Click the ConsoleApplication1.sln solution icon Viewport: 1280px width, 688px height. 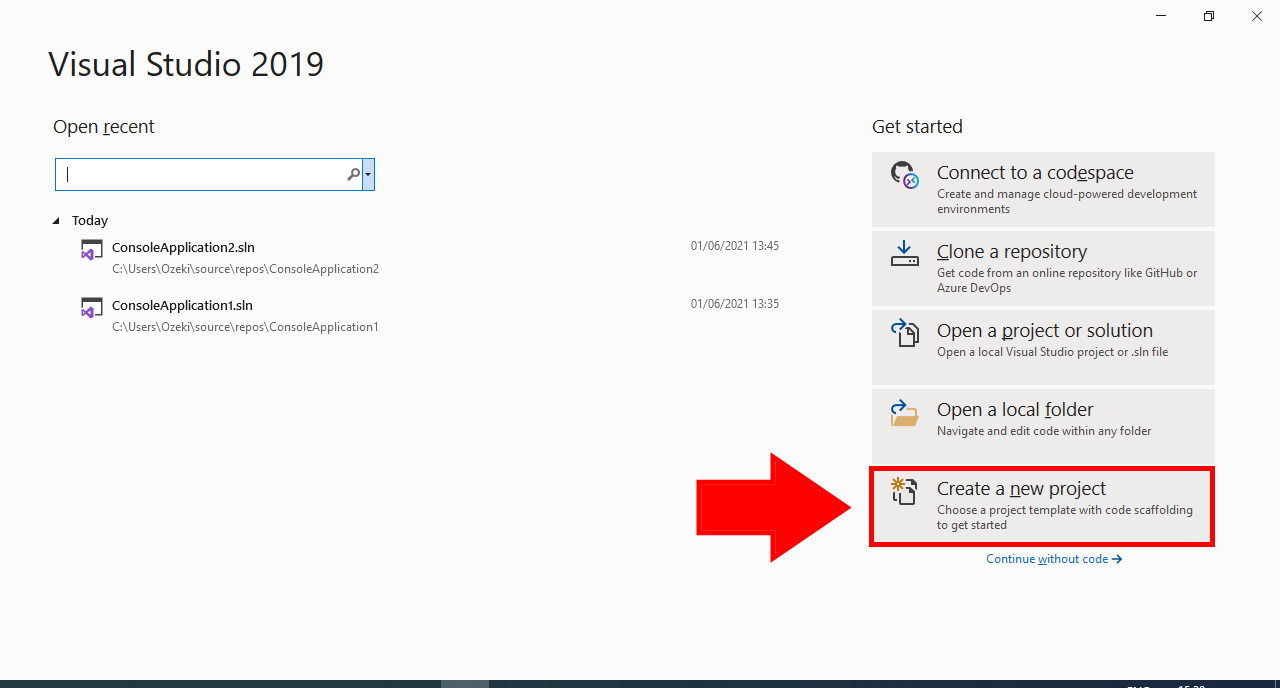point(92,308)
